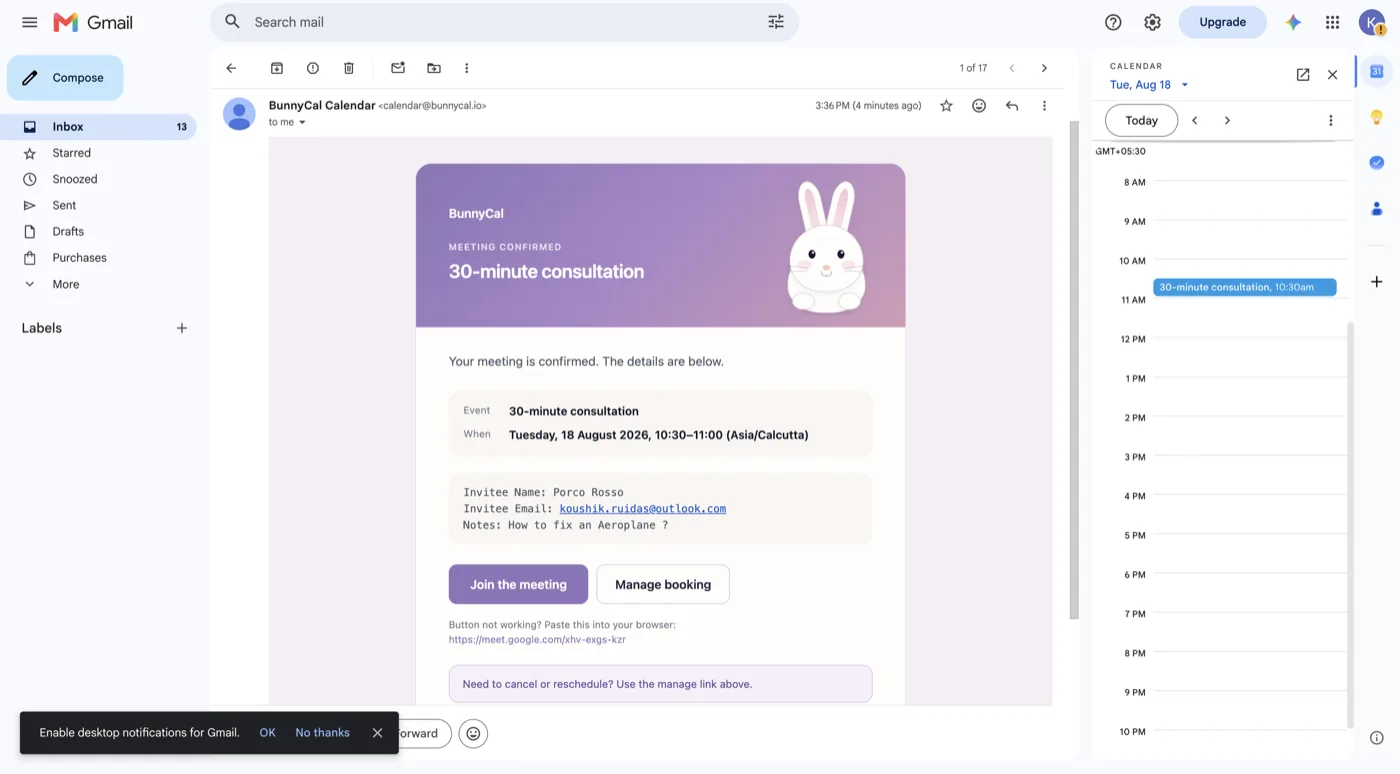Image resolution: width=1400 pixels, height=774 pixels.
Task: Decline notifications with No thanks
Action: point(322,733)
